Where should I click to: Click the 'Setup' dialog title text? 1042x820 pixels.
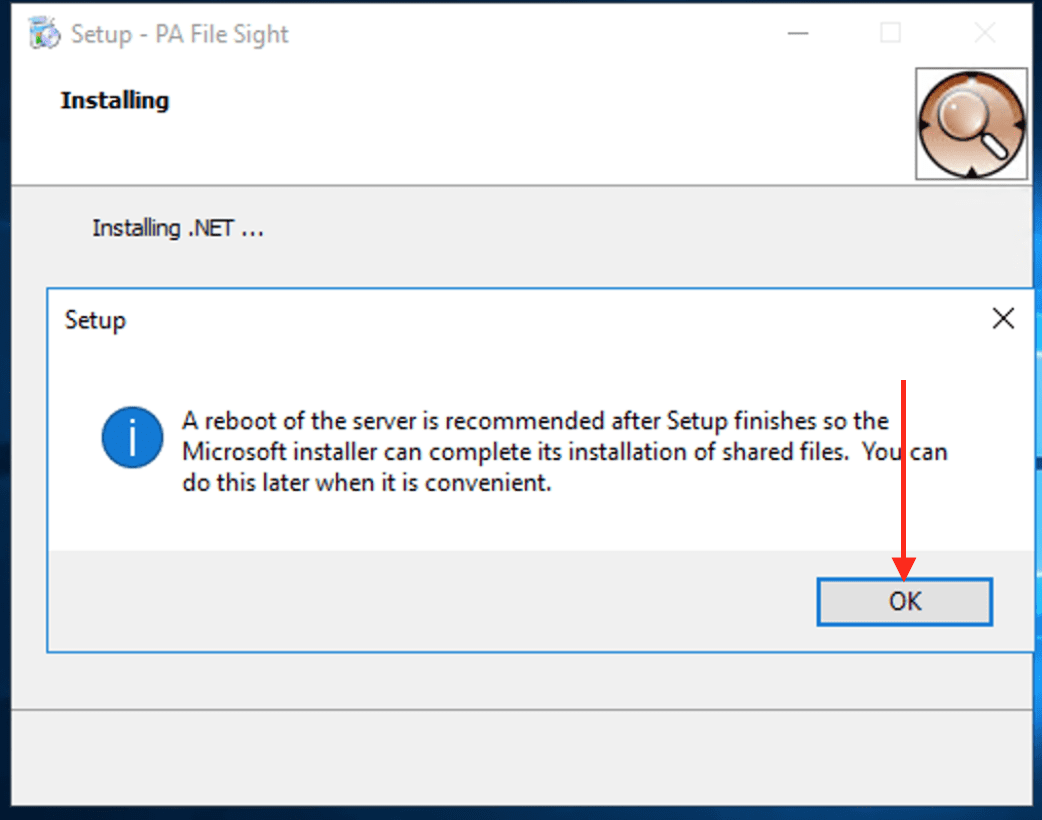[95, 320]
